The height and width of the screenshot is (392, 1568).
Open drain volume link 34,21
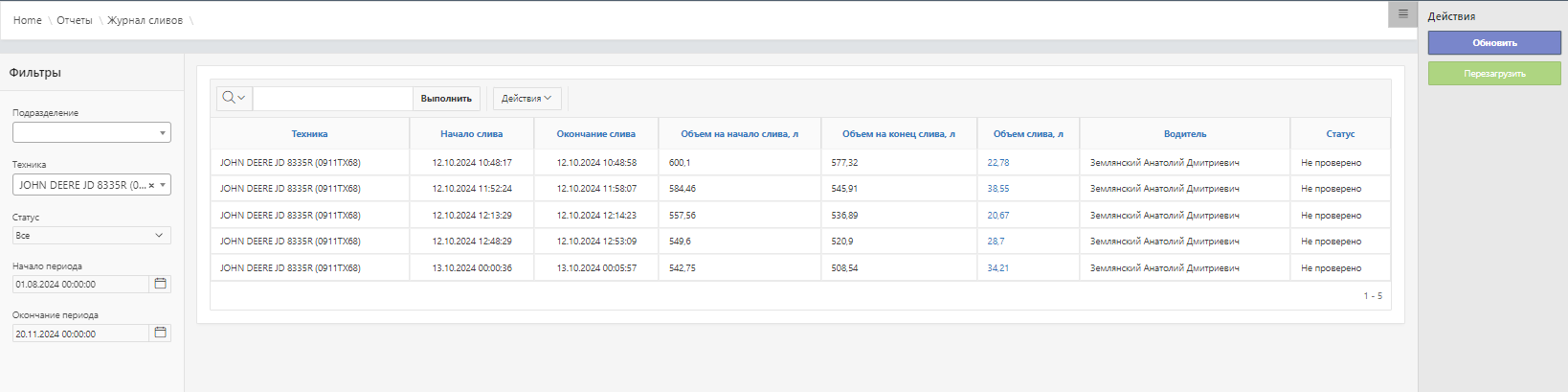click(x=997, y=268)
